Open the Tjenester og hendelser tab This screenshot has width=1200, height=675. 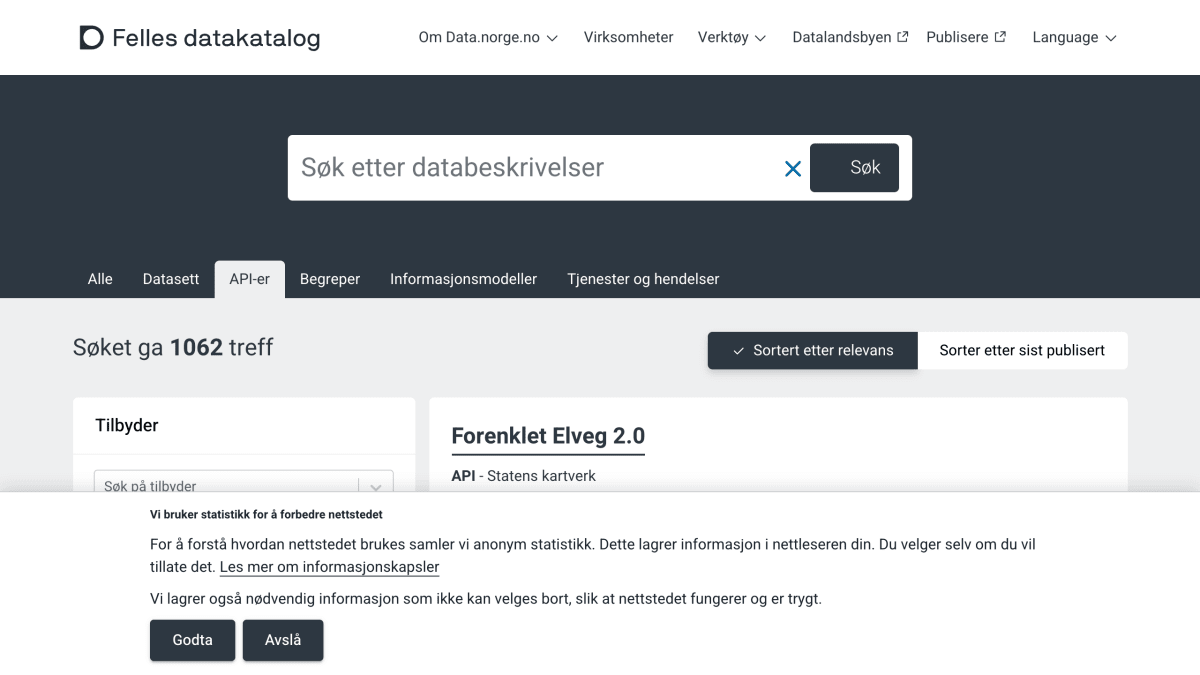643,279
